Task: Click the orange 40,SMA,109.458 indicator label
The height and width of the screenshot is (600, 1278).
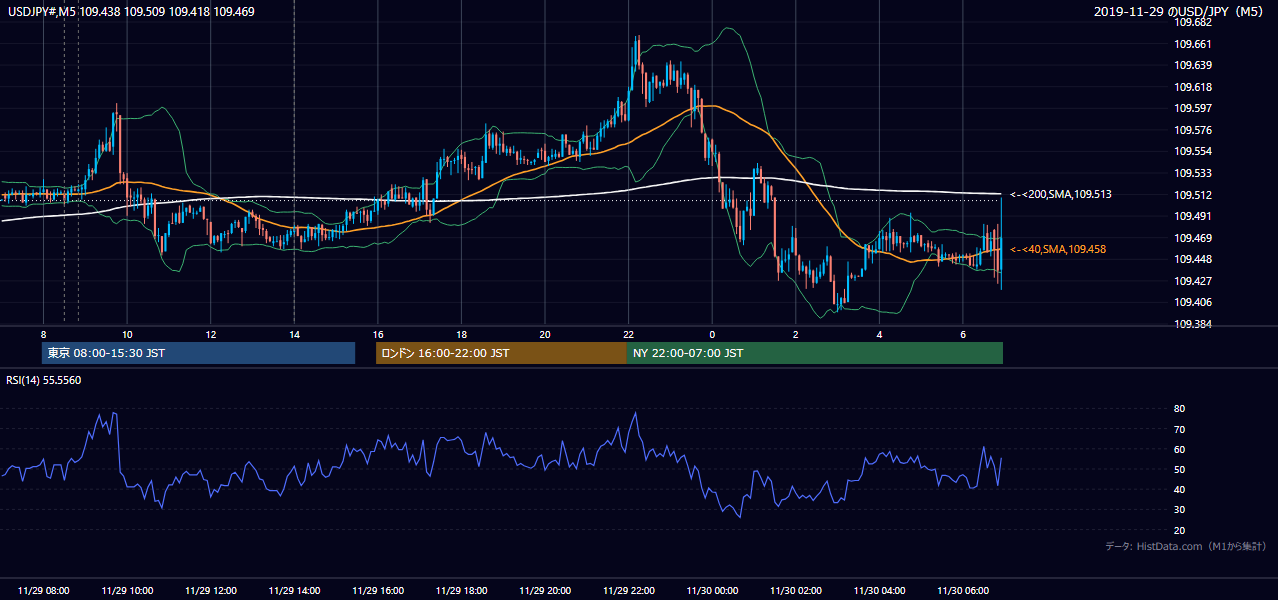Action: [x=1059, y=249]
